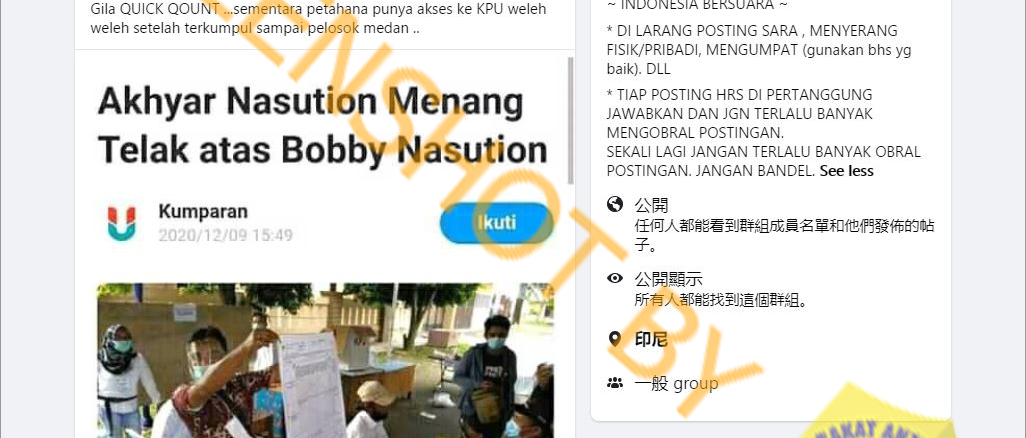Click the eye visibility icon
1026x438 pixels.
[614, 278]
